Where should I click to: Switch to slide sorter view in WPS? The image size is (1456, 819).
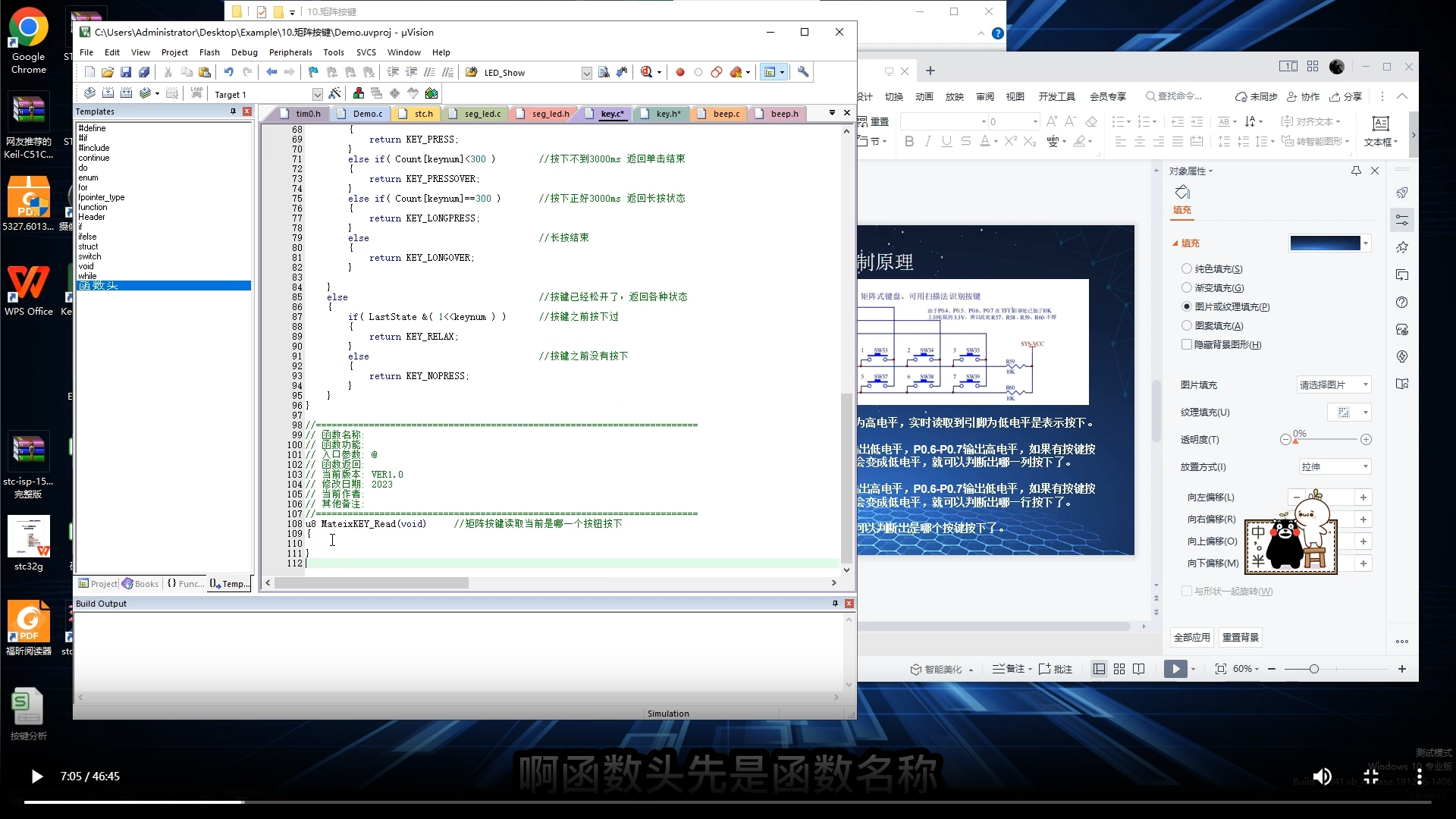[x=1119, y=669]
